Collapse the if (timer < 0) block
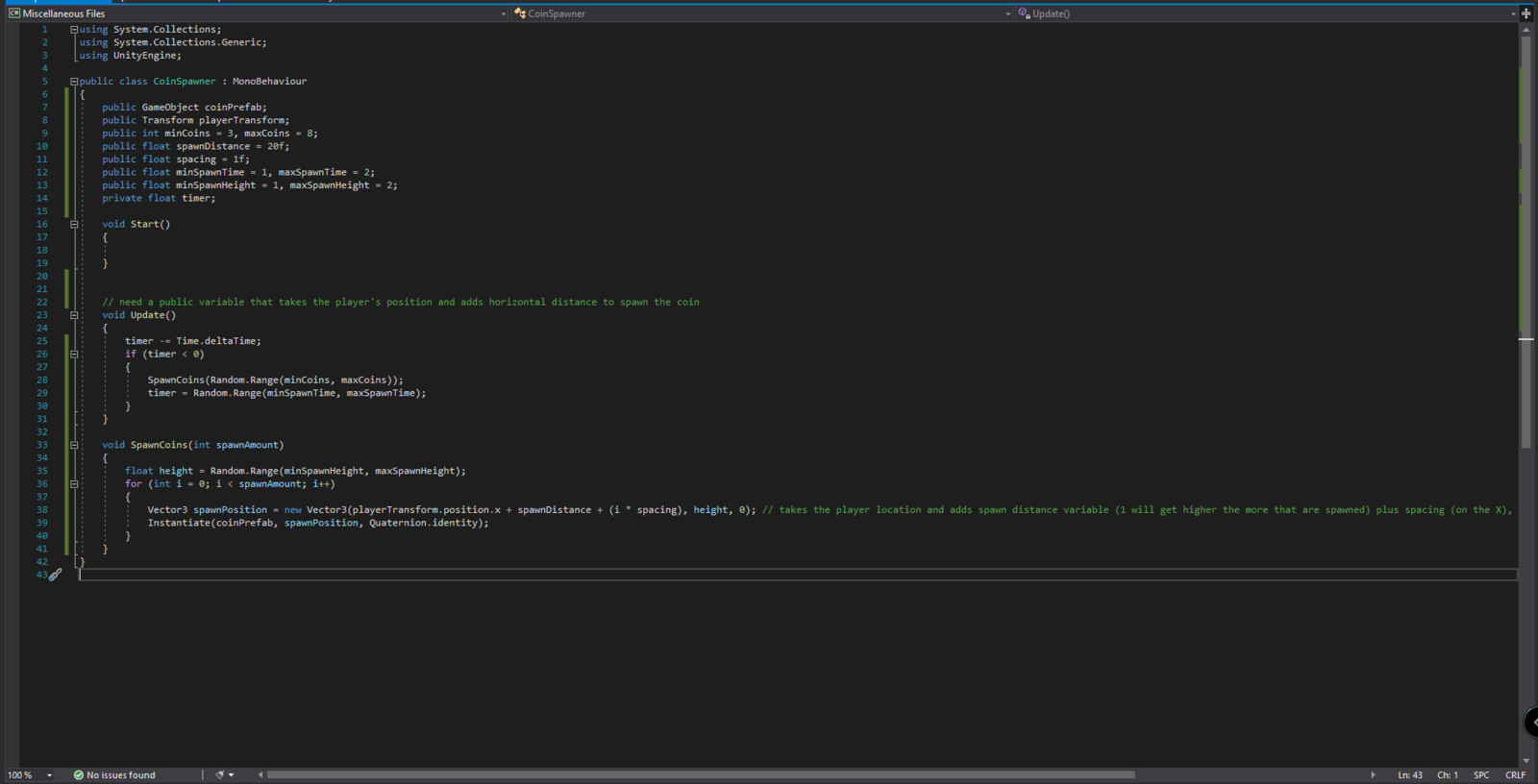Image resolution: width=1538 pixels, height=784 pixels. pyautogui.click(x=74, y=354)
